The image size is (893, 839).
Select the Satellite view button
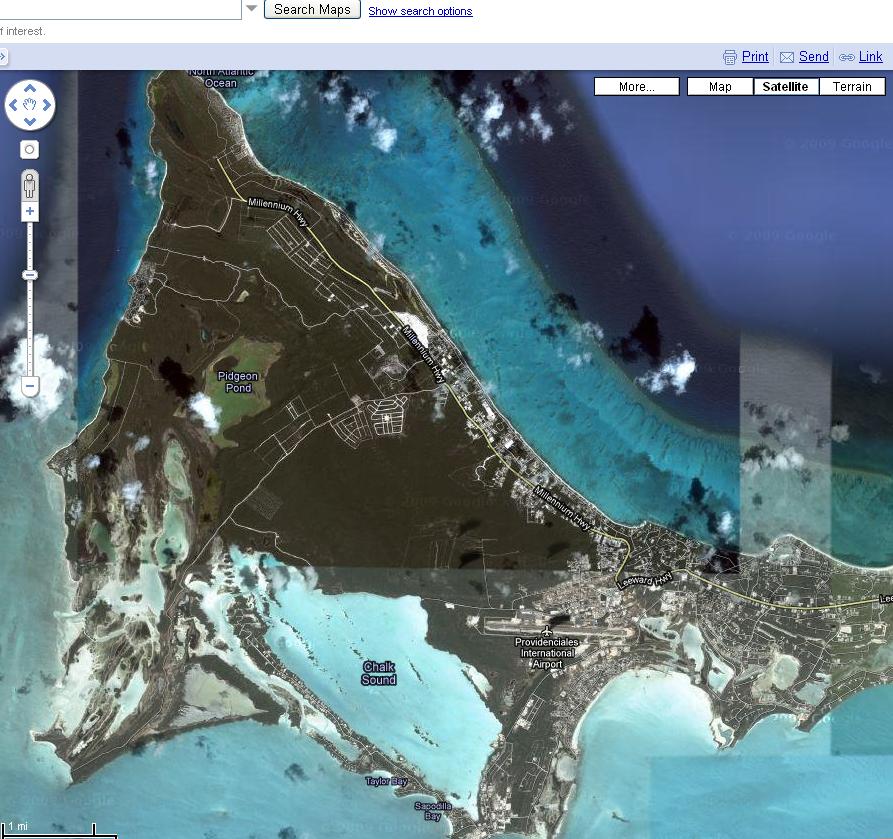785,87
